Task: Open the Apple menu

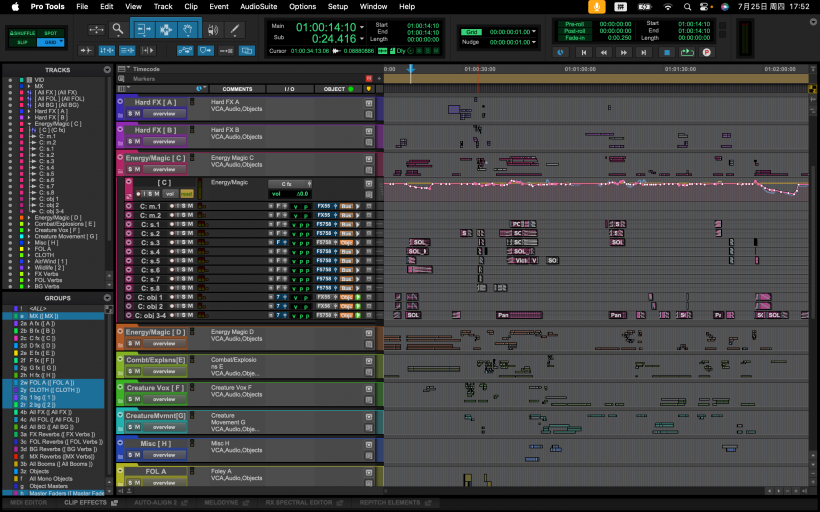Action: click(15, 6)
